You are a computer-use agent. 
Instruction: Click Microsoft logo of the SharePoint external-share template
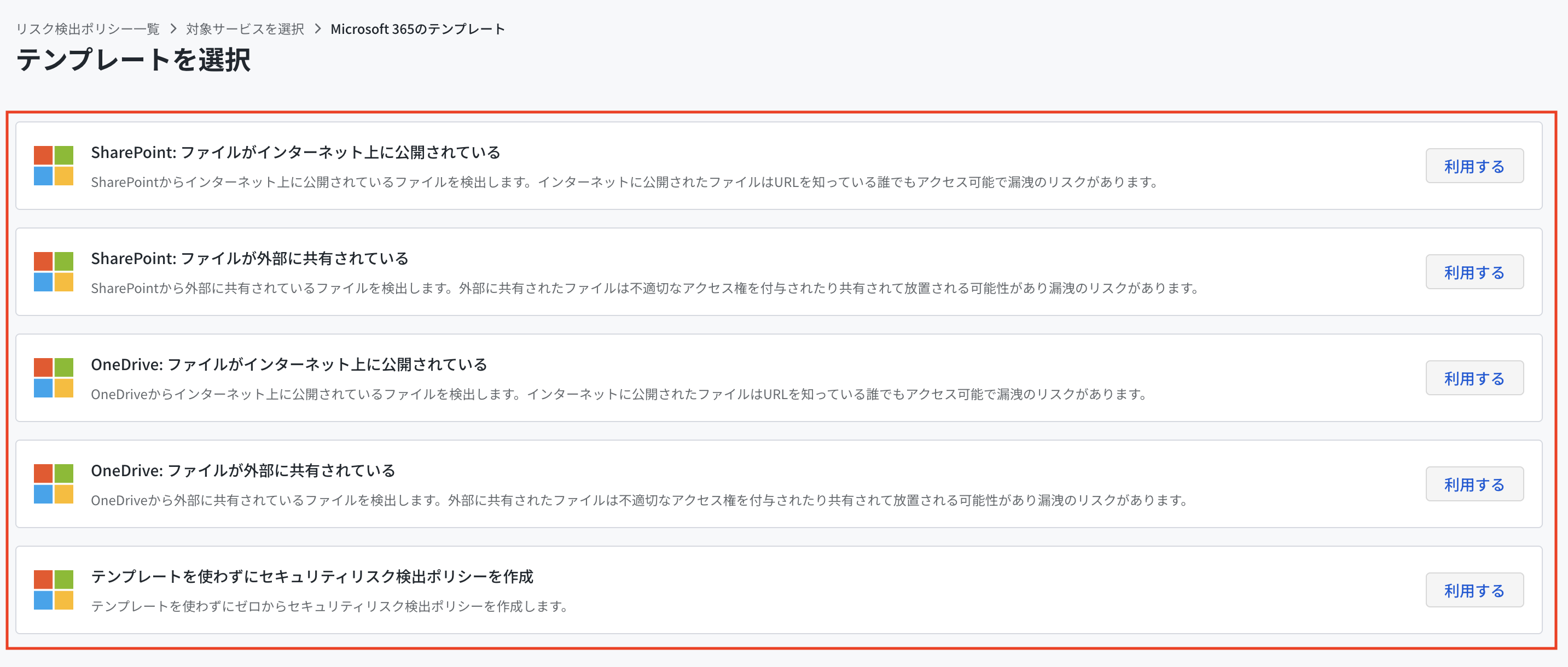[54, 272]
